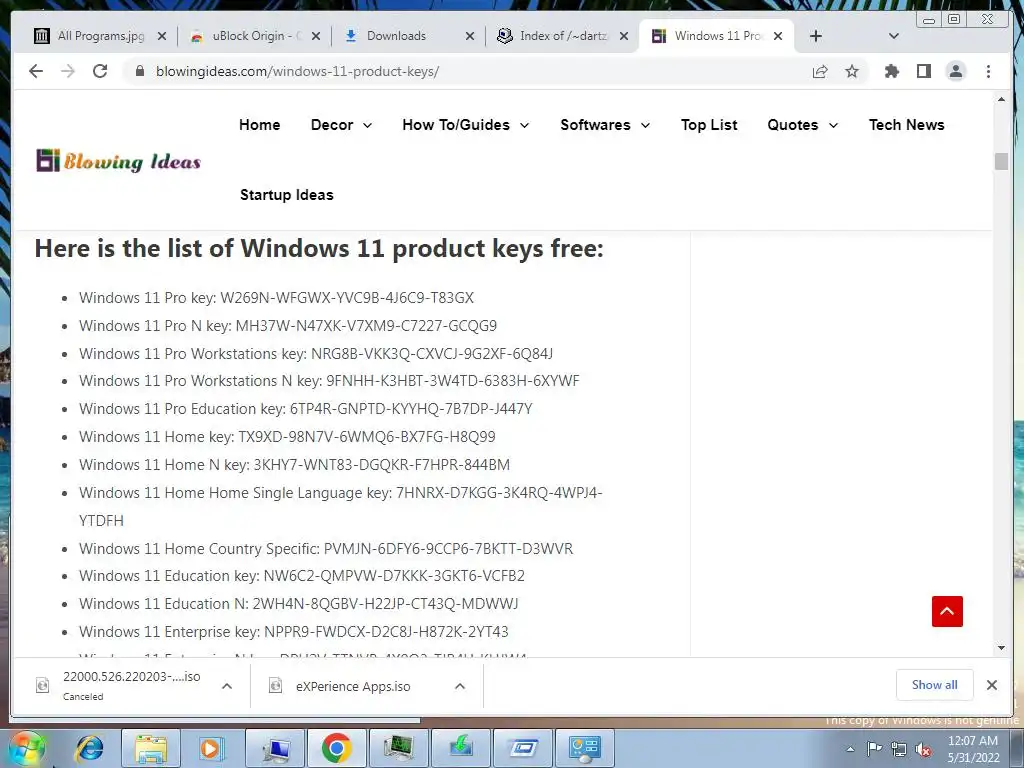The image size is (1024, 768).
Task: Close the uBlock Origin tab
Action: pyautogui.click(x=316, y=36)
